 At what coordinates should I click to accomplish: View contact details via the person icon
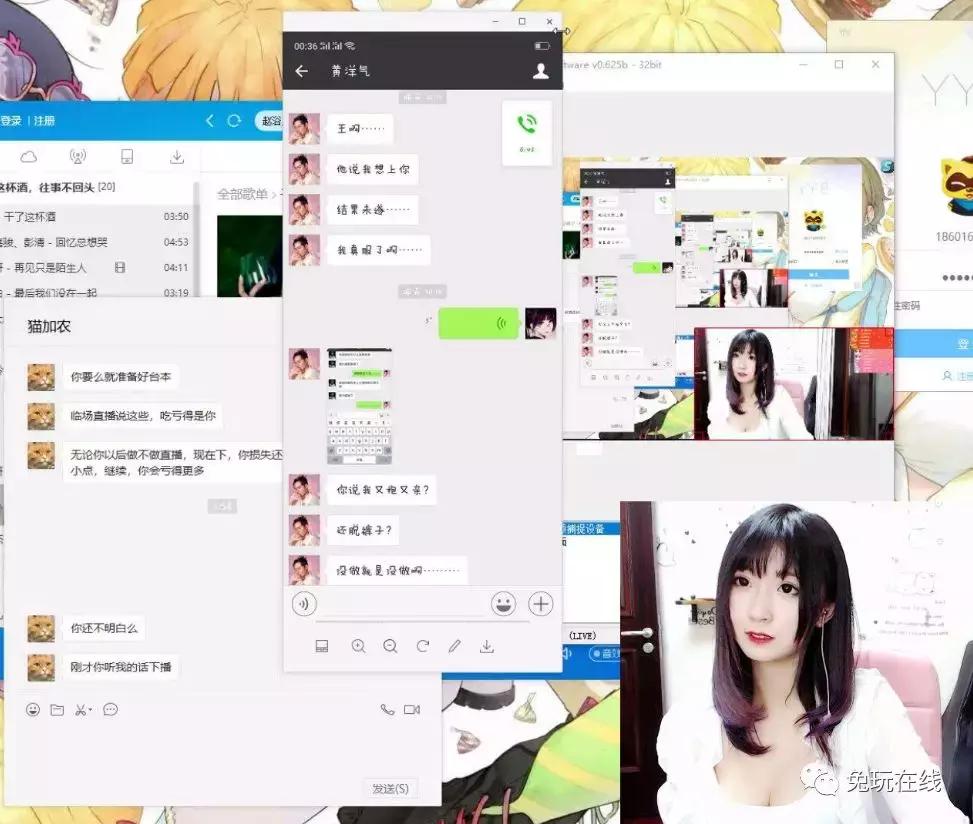click(539, 69)
